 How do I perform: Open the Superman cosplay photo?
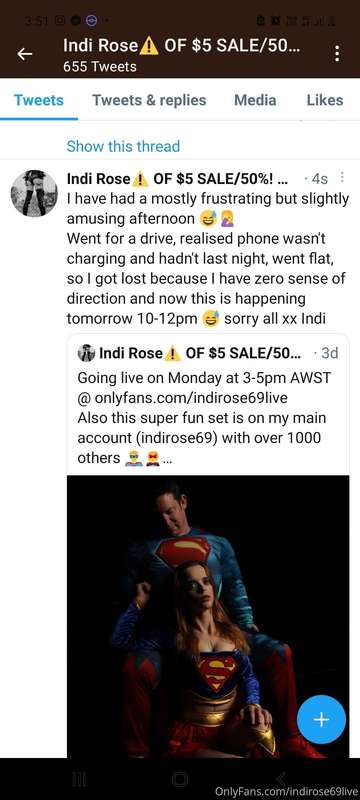click(x=208, y=616)
